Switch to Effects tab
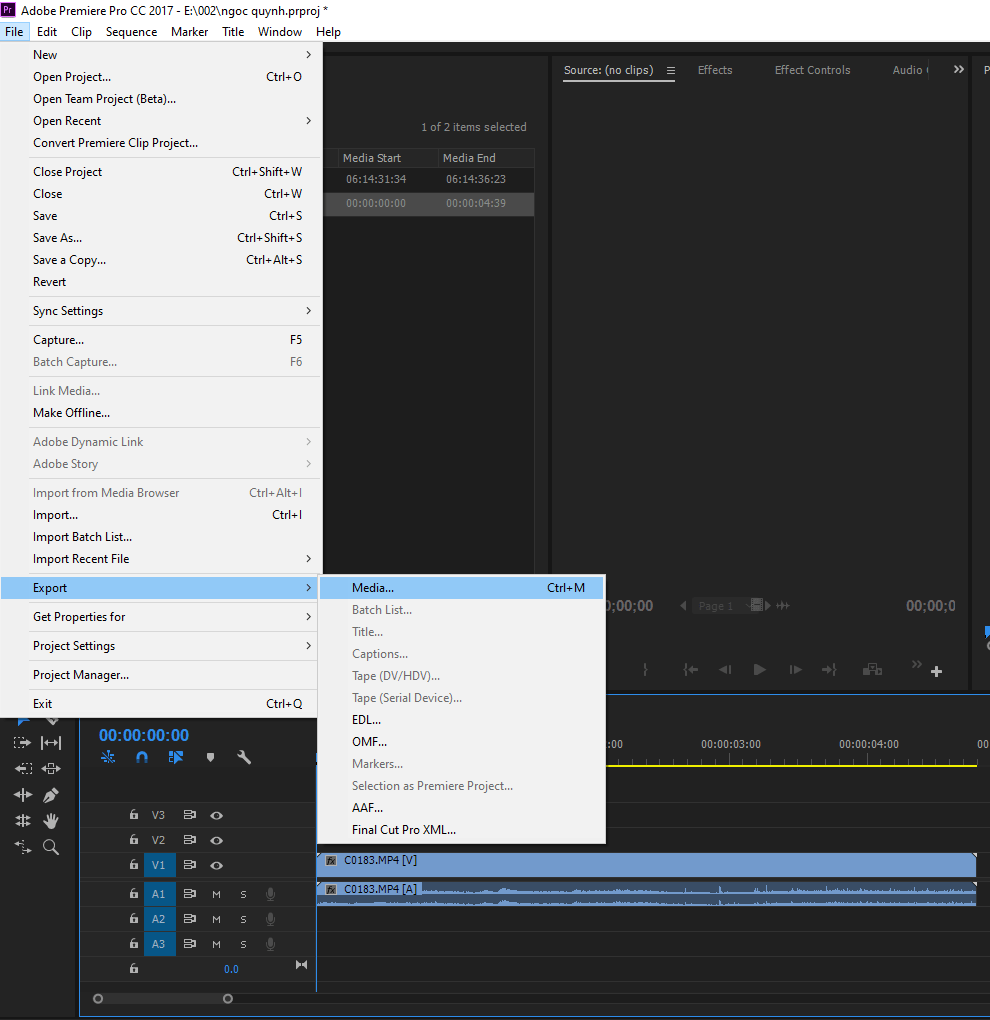 715,70
